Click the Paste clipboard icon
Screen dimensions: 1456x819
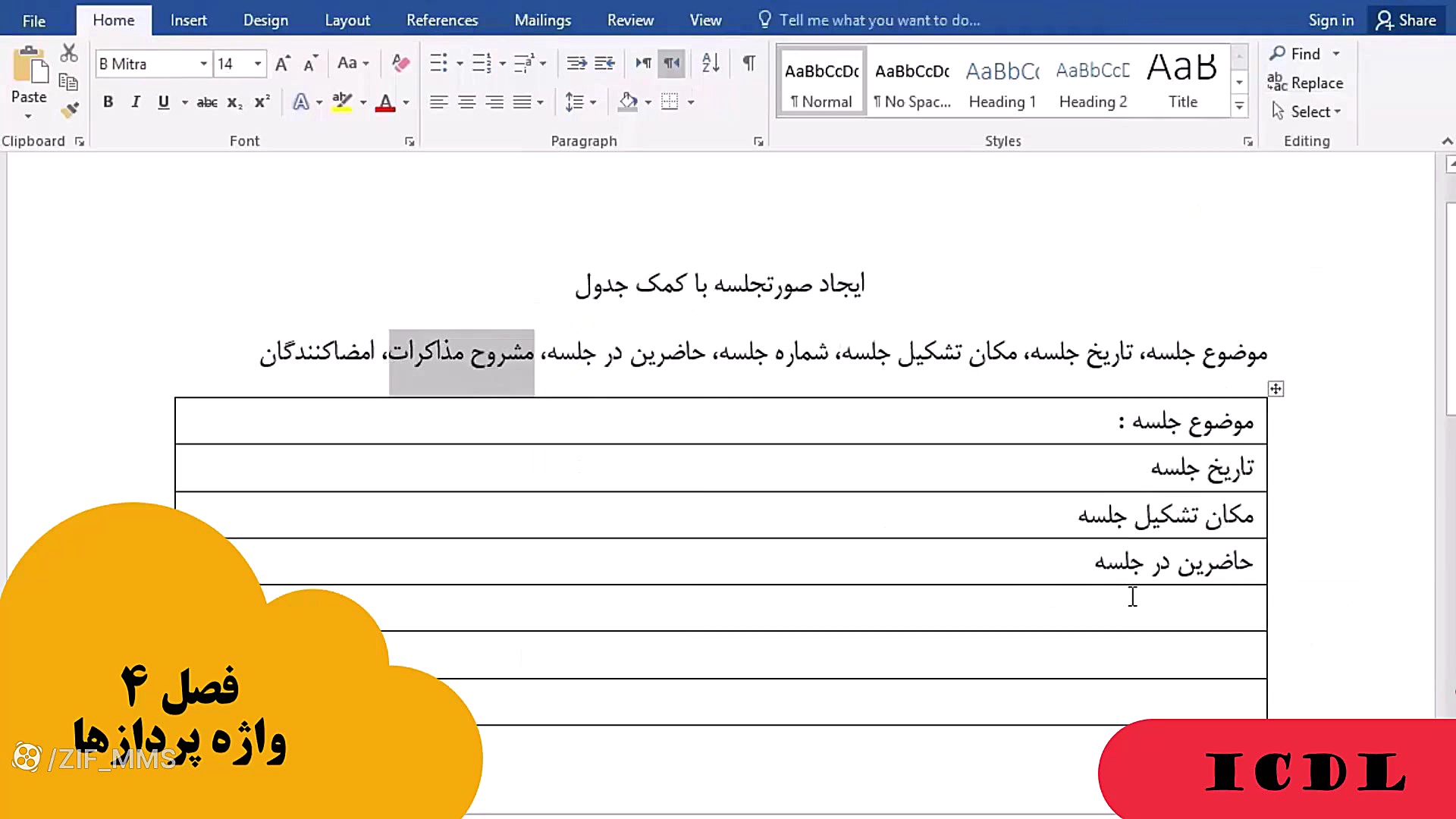30,64
